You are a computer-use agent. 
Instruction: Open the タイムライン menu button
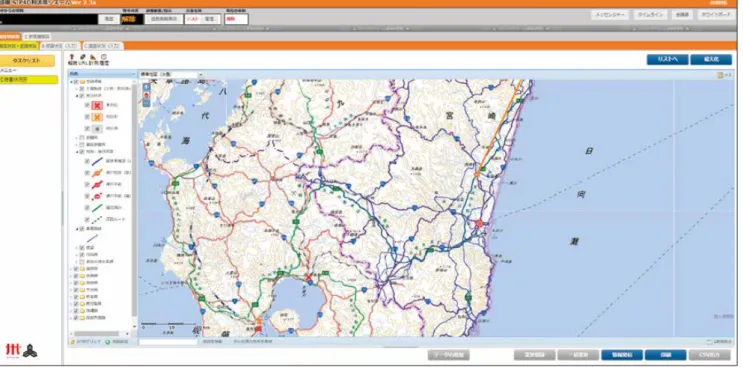click(651, 15)
